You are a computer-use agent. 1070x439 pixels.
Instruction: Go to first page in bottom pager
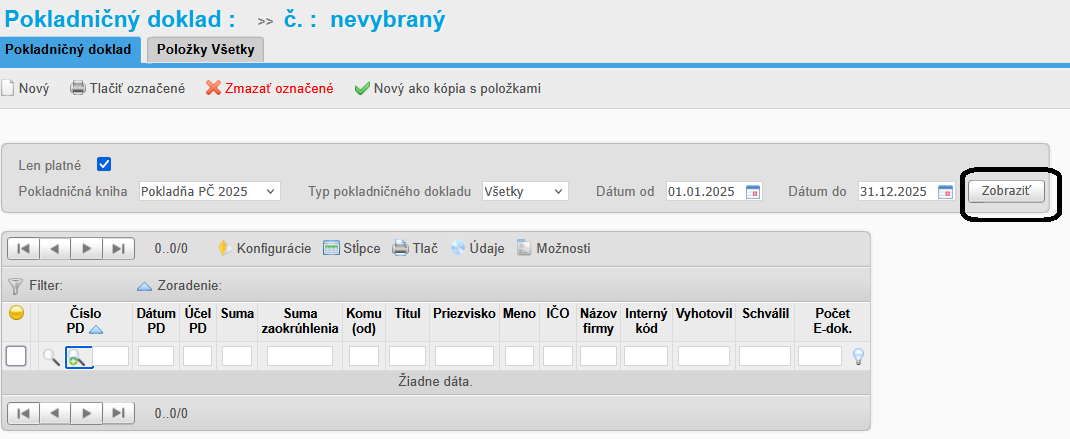coord(23,412)
